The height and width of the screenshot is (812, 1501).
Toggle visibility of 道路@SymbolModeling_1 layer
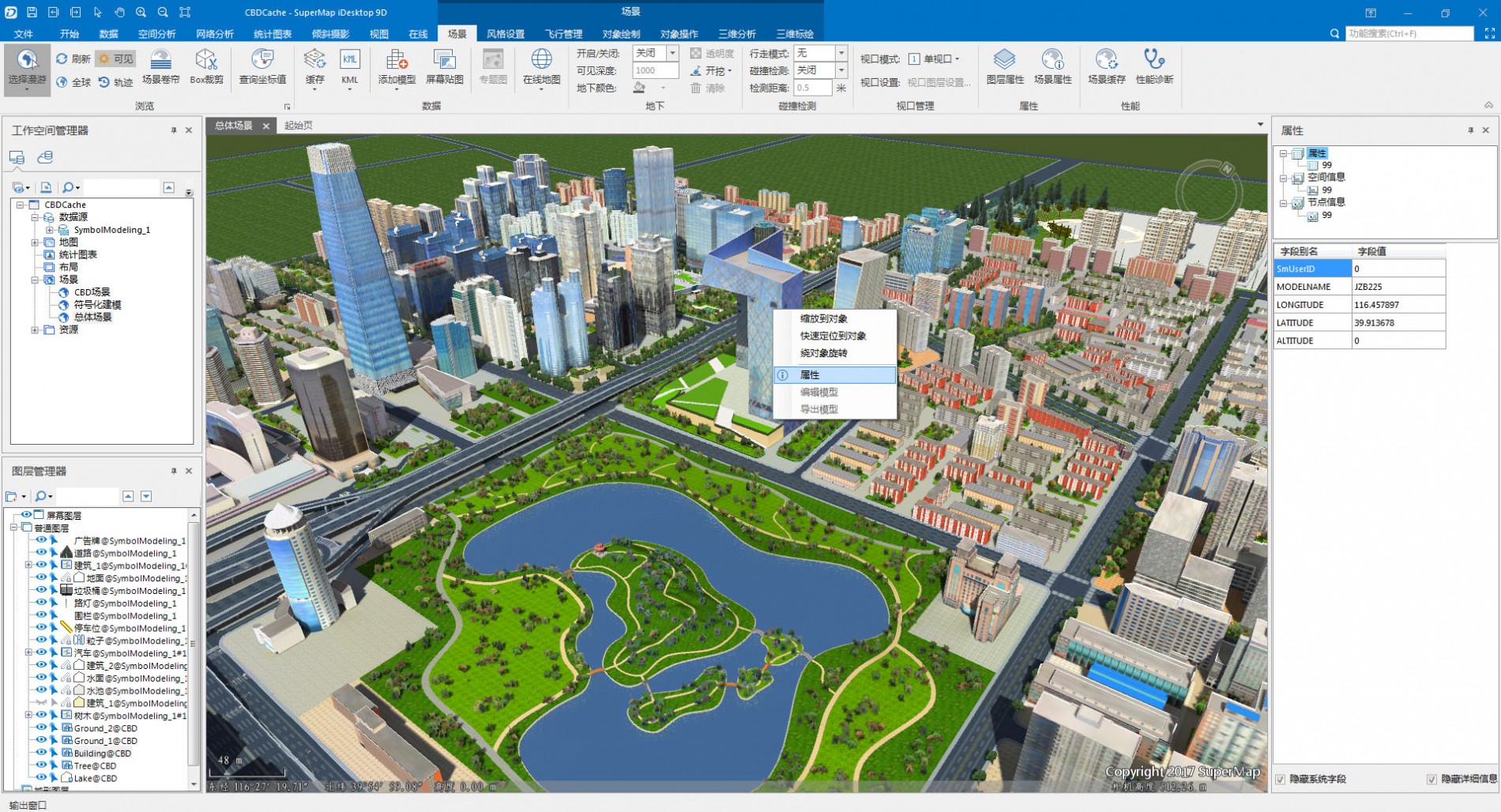click(x=41, y=553)
